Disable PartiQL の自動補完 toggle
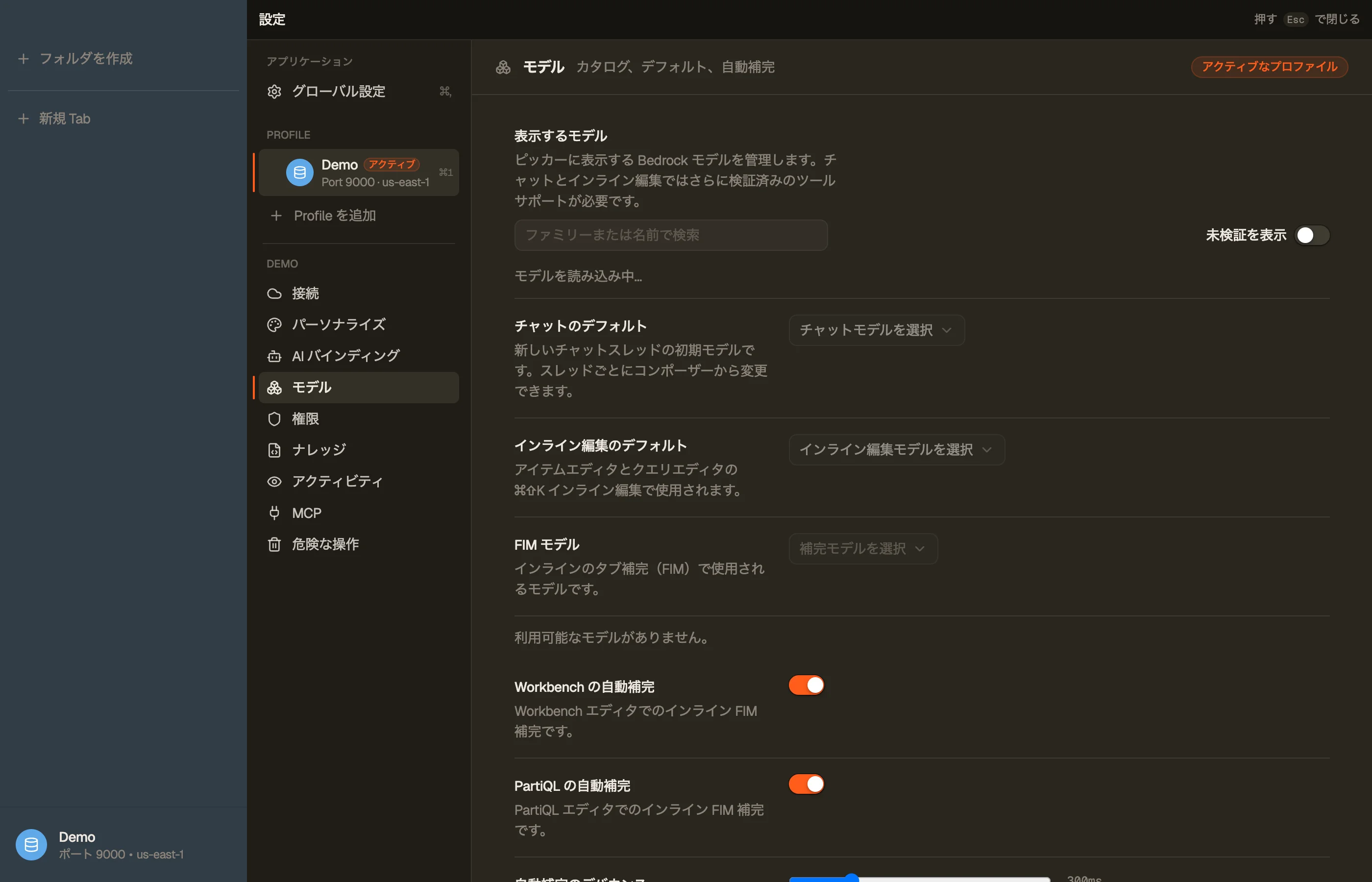The image size is (1372, 882). (x=806, y=784)
